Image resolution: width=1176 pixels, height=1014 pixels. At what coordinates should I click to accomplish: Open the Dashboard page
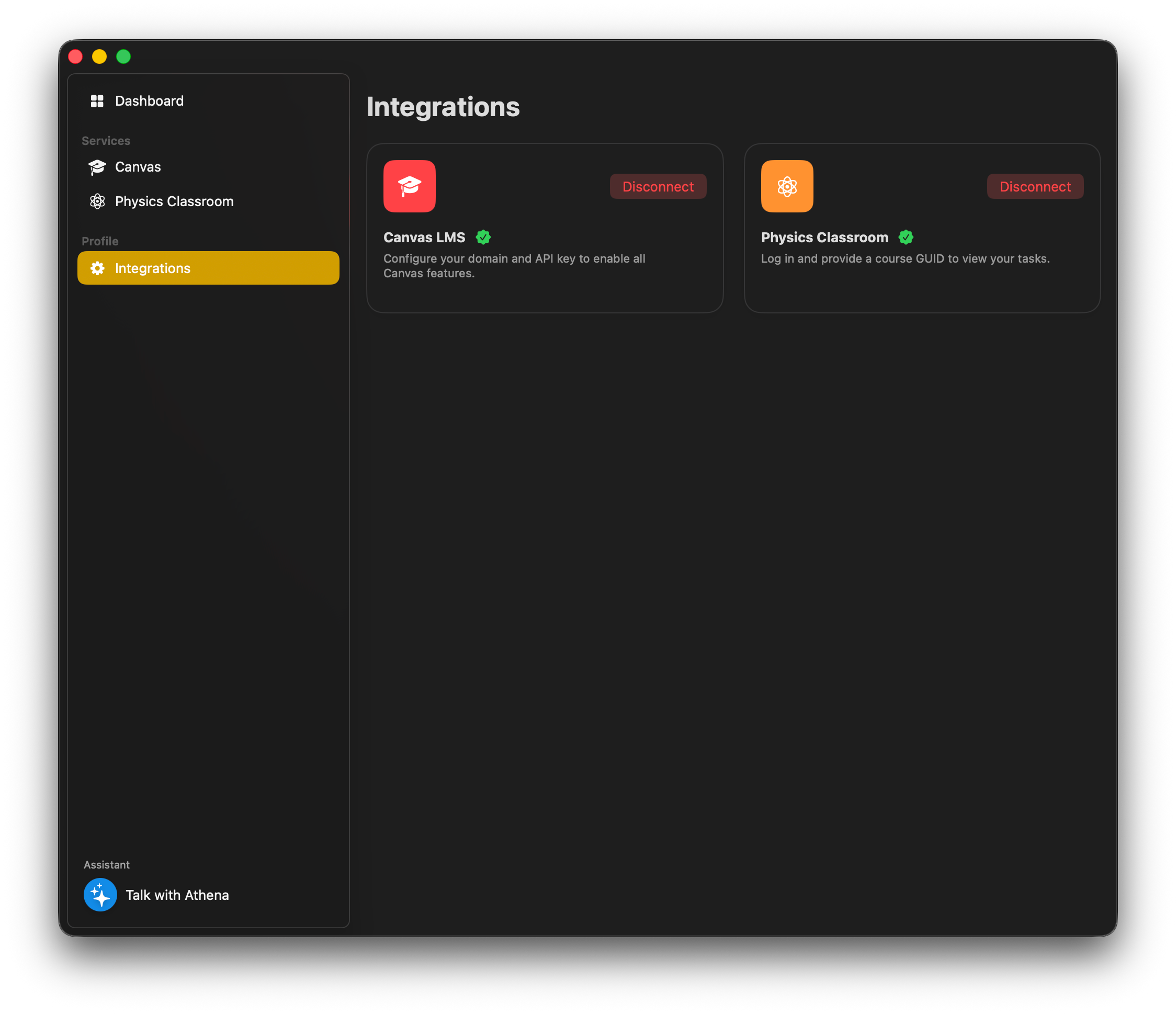(x=149, y=101)
